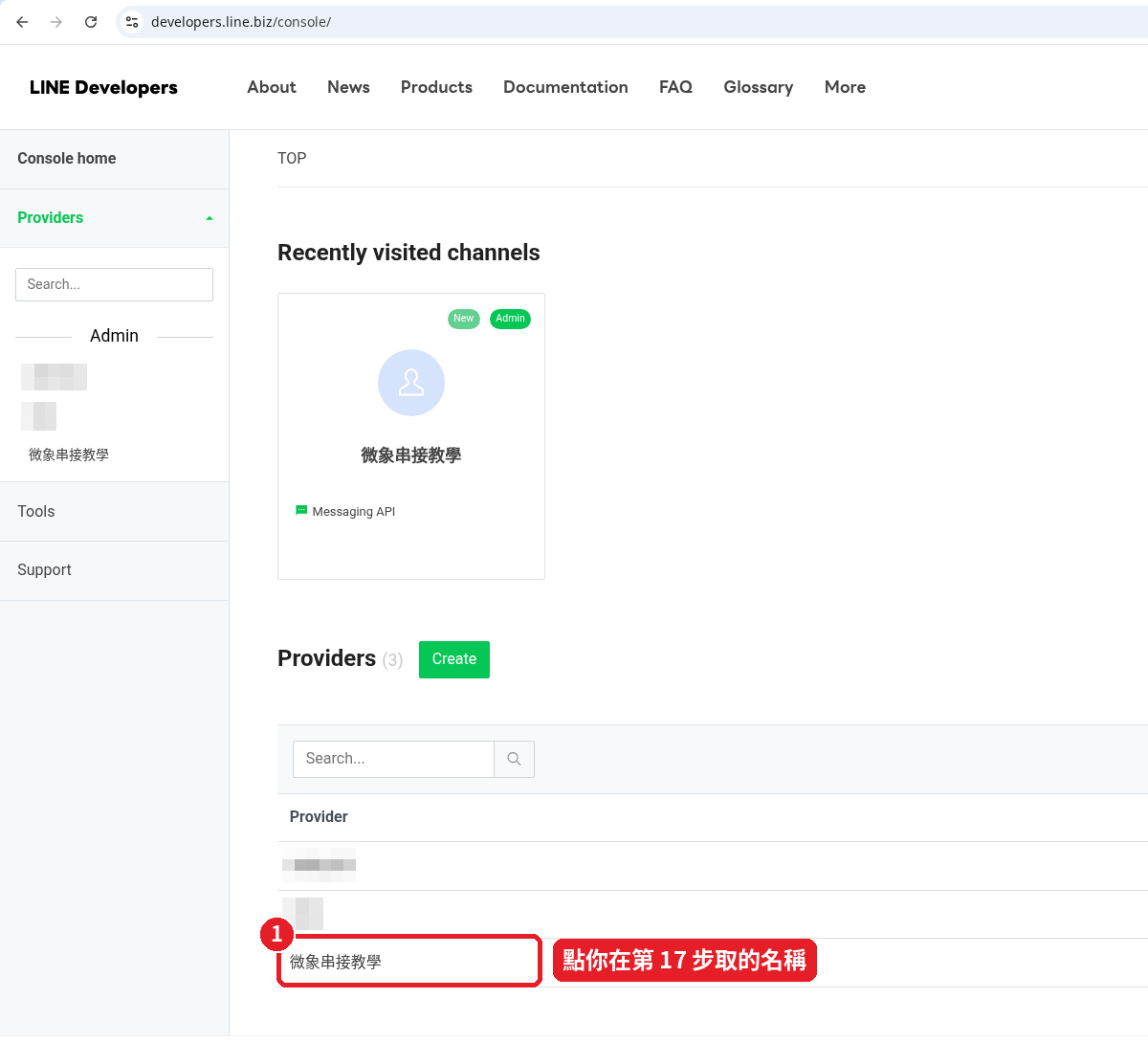Open the News menu item
Image resolution: width=1148 pixels, height=1043 pixels.
(x=348, y=87)
